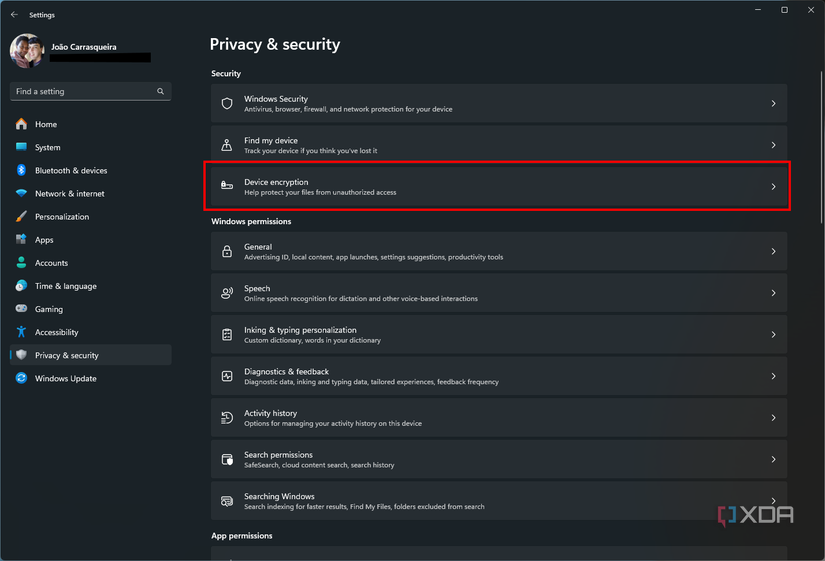Navigate to Personalization settings
Screen dimensions: 825x561
click(x=61, y=217)
